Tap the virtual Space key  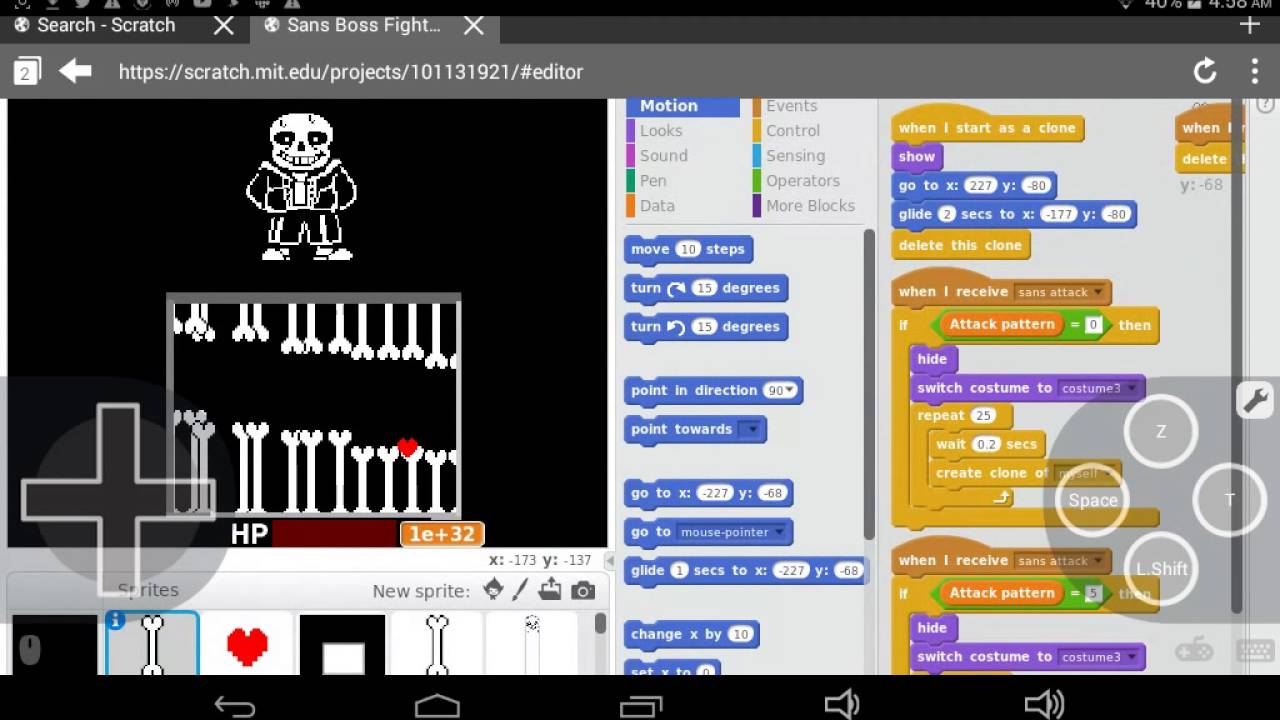pyautogui.click(x=1092, y=500)
